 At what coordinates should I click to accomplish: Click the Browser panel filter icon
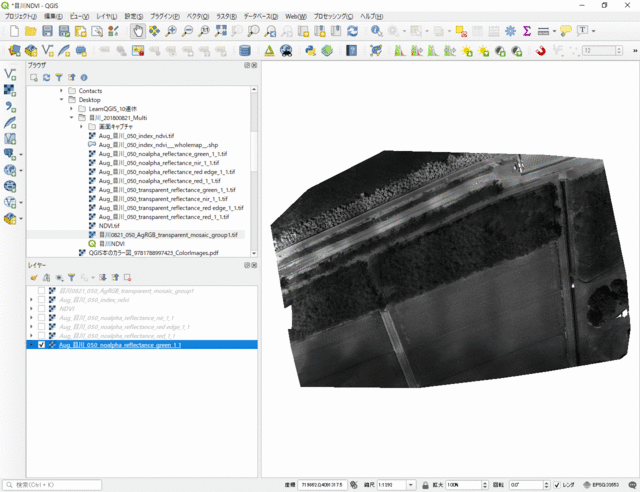(59, 78)
